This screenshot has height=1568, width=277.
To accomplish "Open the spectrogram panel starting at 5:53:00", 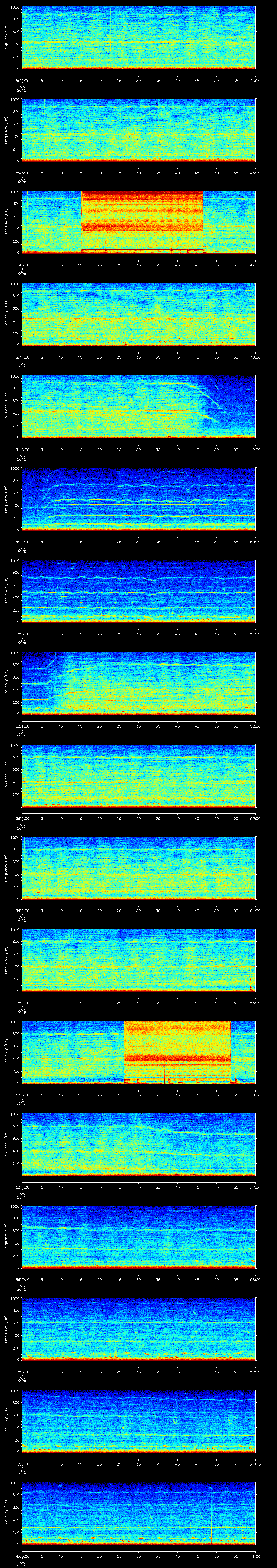I will tap(138, 868).
